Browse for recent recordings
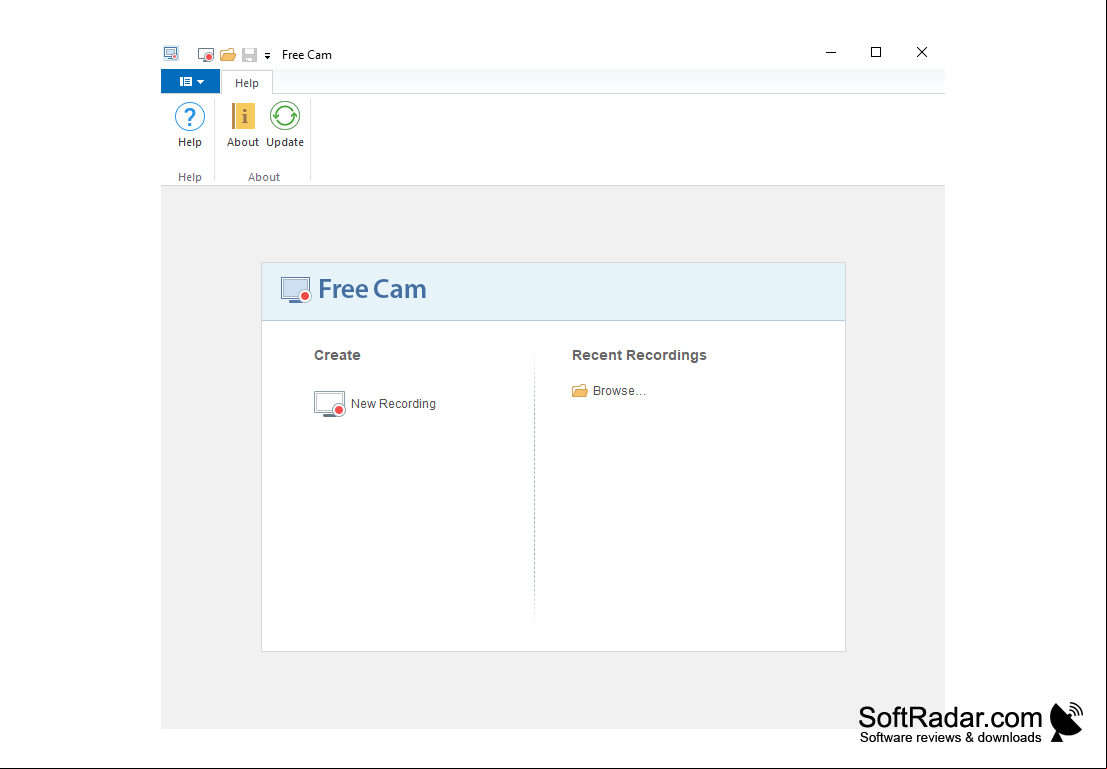Viewport: 1107px width, 769px height. (x=609, y=391)
